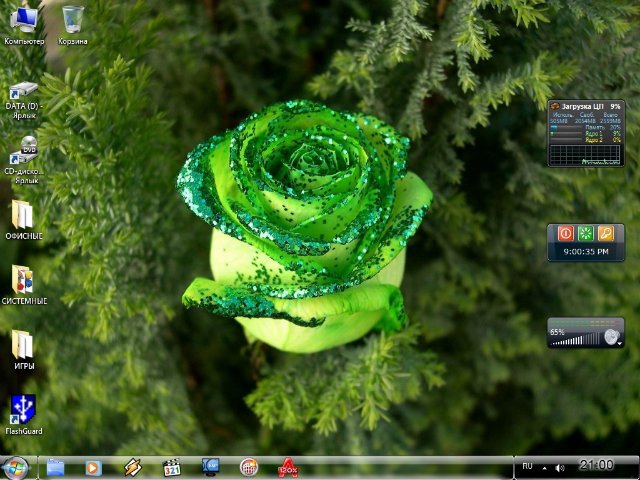Switch the RU language indicator in tray

point(528,466)
